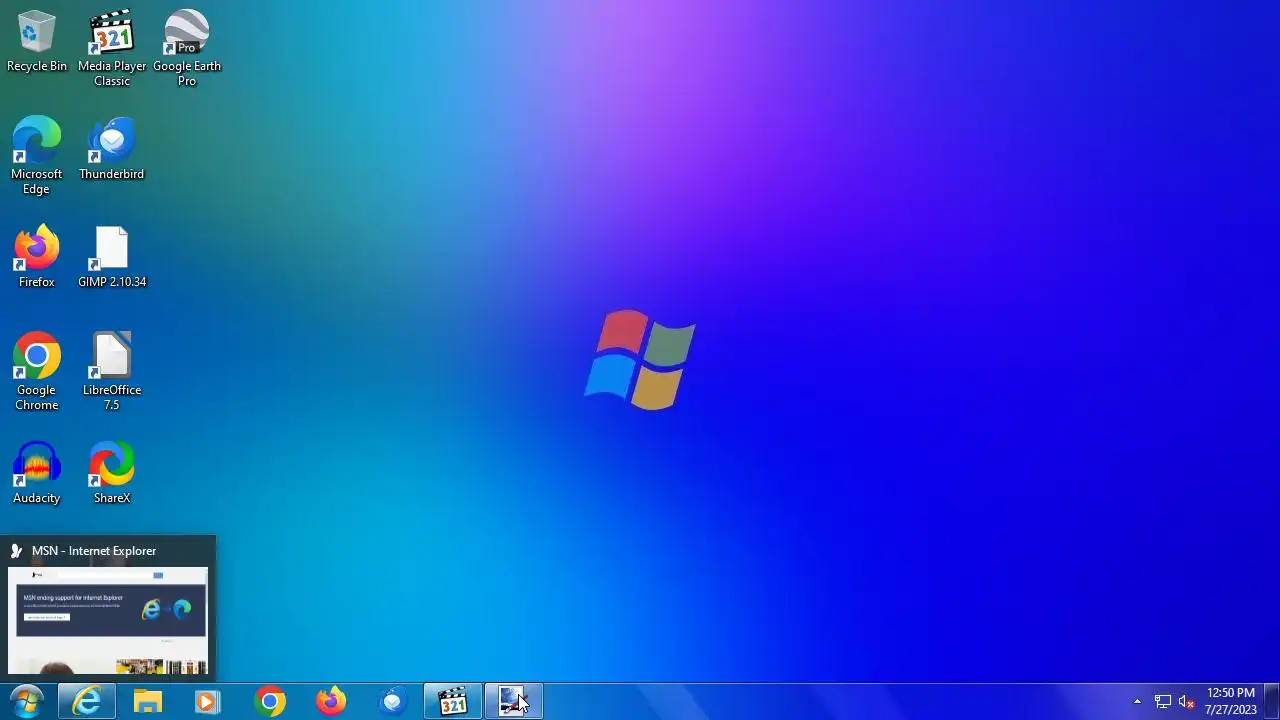Open the Windows Start menu

26,701
